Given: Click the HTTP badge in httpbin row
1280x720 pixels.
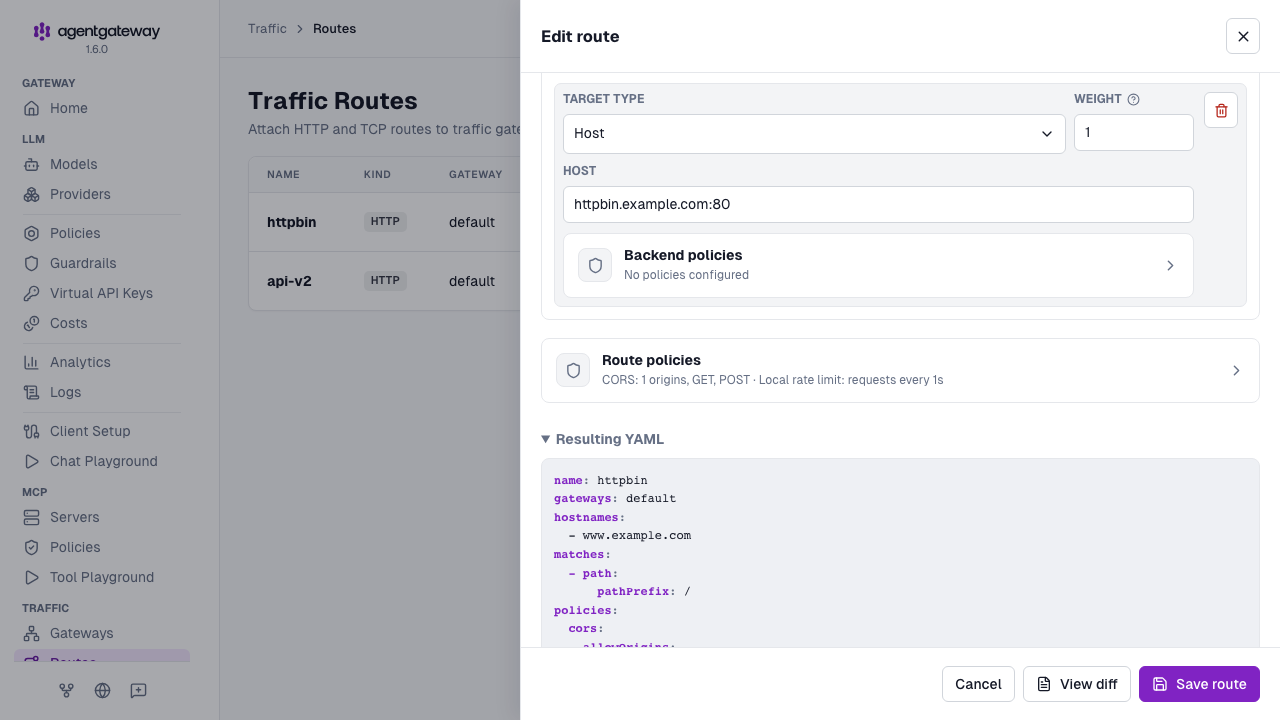Looking at the screenshot, I should [385, 222].
